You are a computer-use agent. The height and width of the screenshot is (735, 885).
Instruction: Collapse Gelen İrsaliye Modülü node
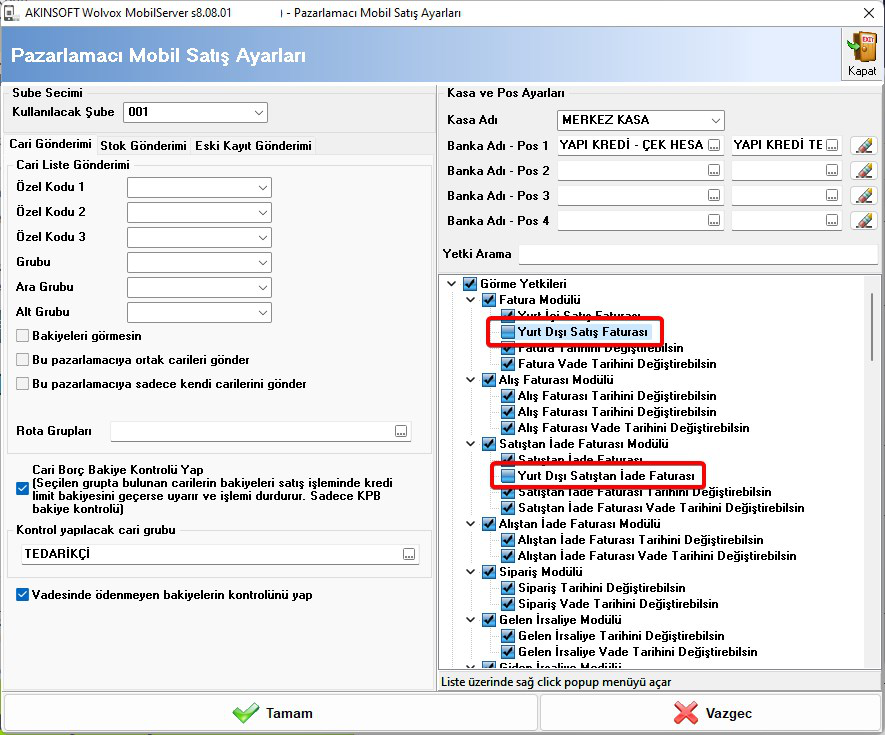click(471, 620)
